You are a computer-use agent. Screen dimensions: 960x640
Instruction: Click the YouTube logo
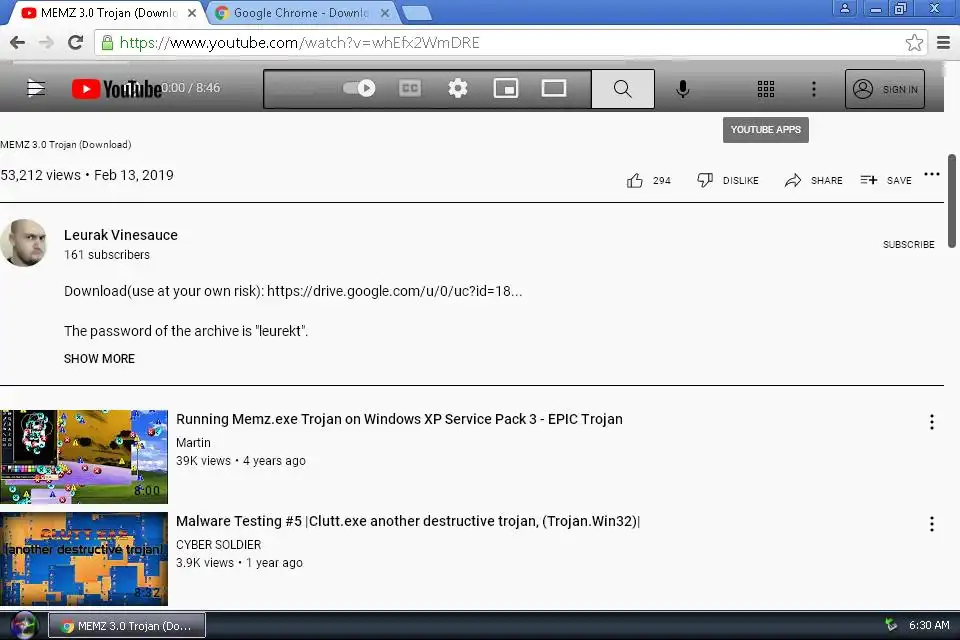[x=116, y=89]
